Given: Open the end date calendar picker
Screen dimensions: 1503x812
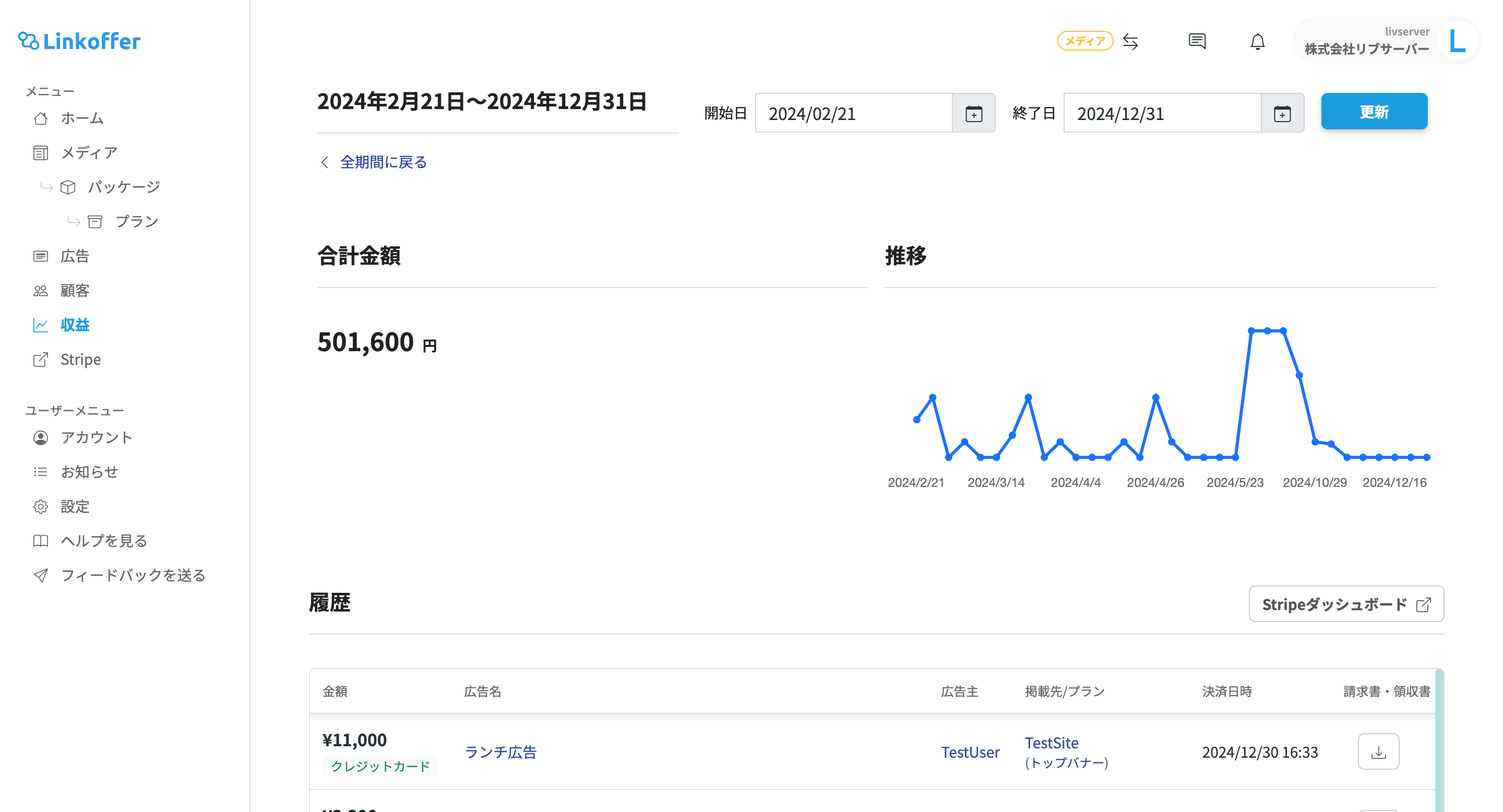Looking at the screenshot, I should (x=1282, y=113).
